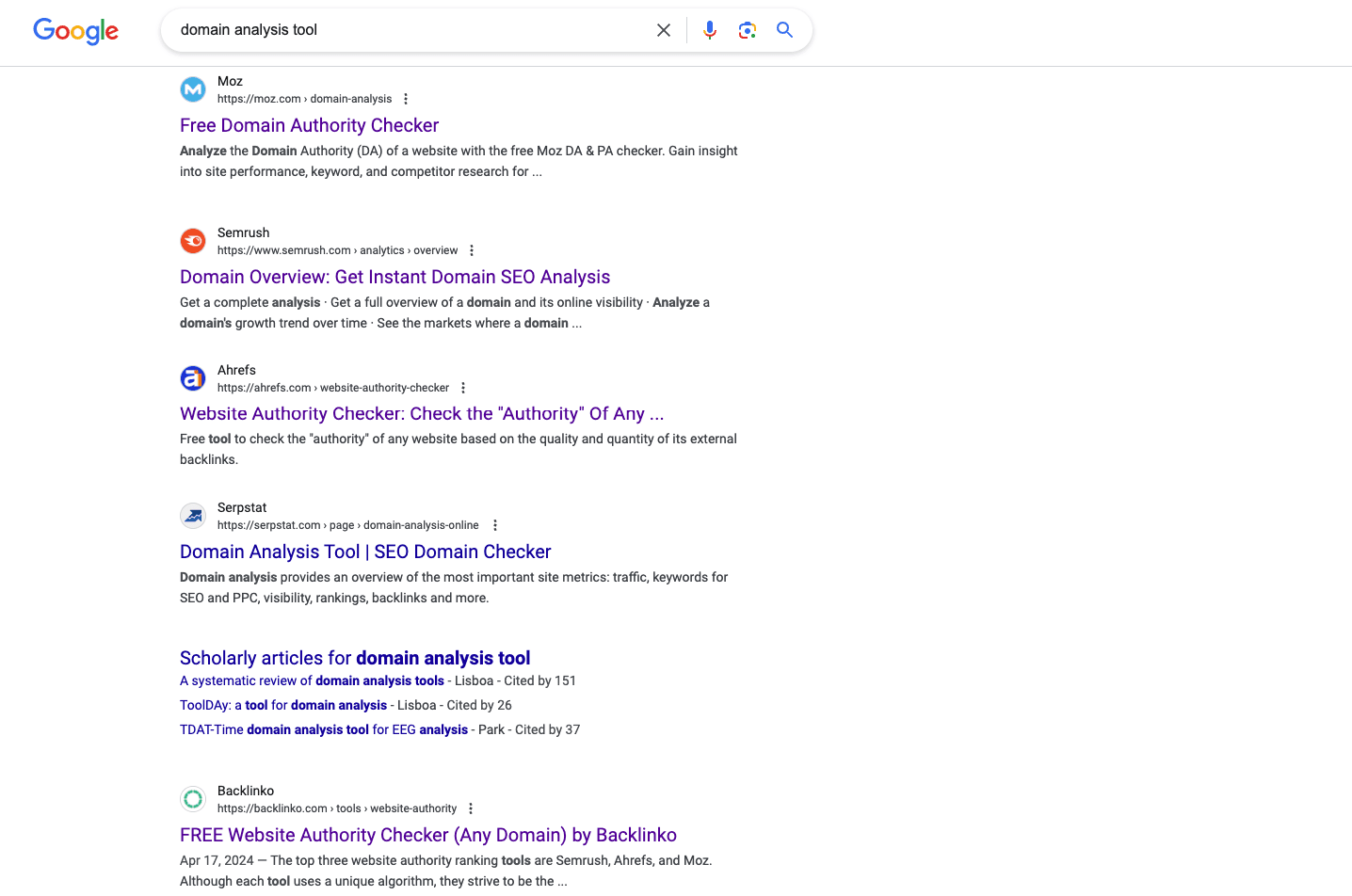The width and height of the screenshot is (1352, 896).
Task: Click the Moz favicon
Action: [193, 89]
